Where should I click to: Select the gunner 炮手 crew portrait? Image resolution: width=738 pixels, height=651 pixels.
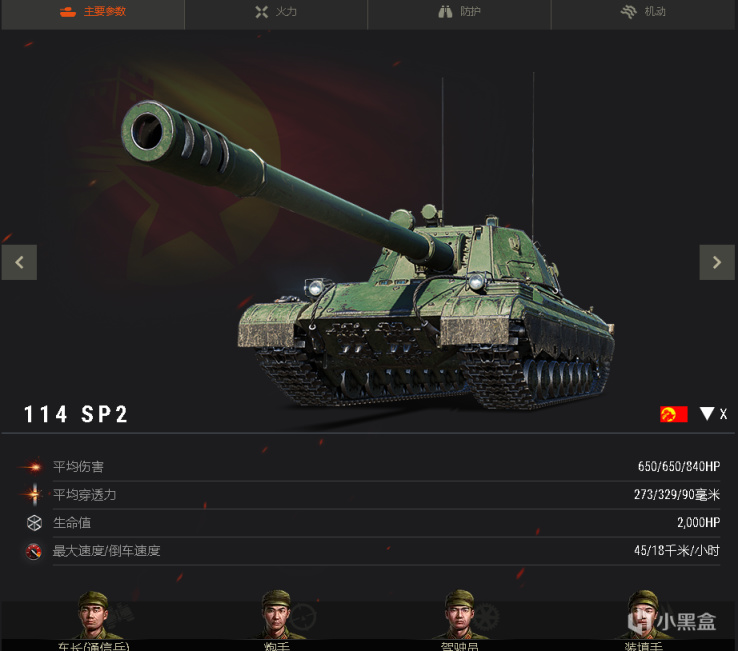pos(276,615)
